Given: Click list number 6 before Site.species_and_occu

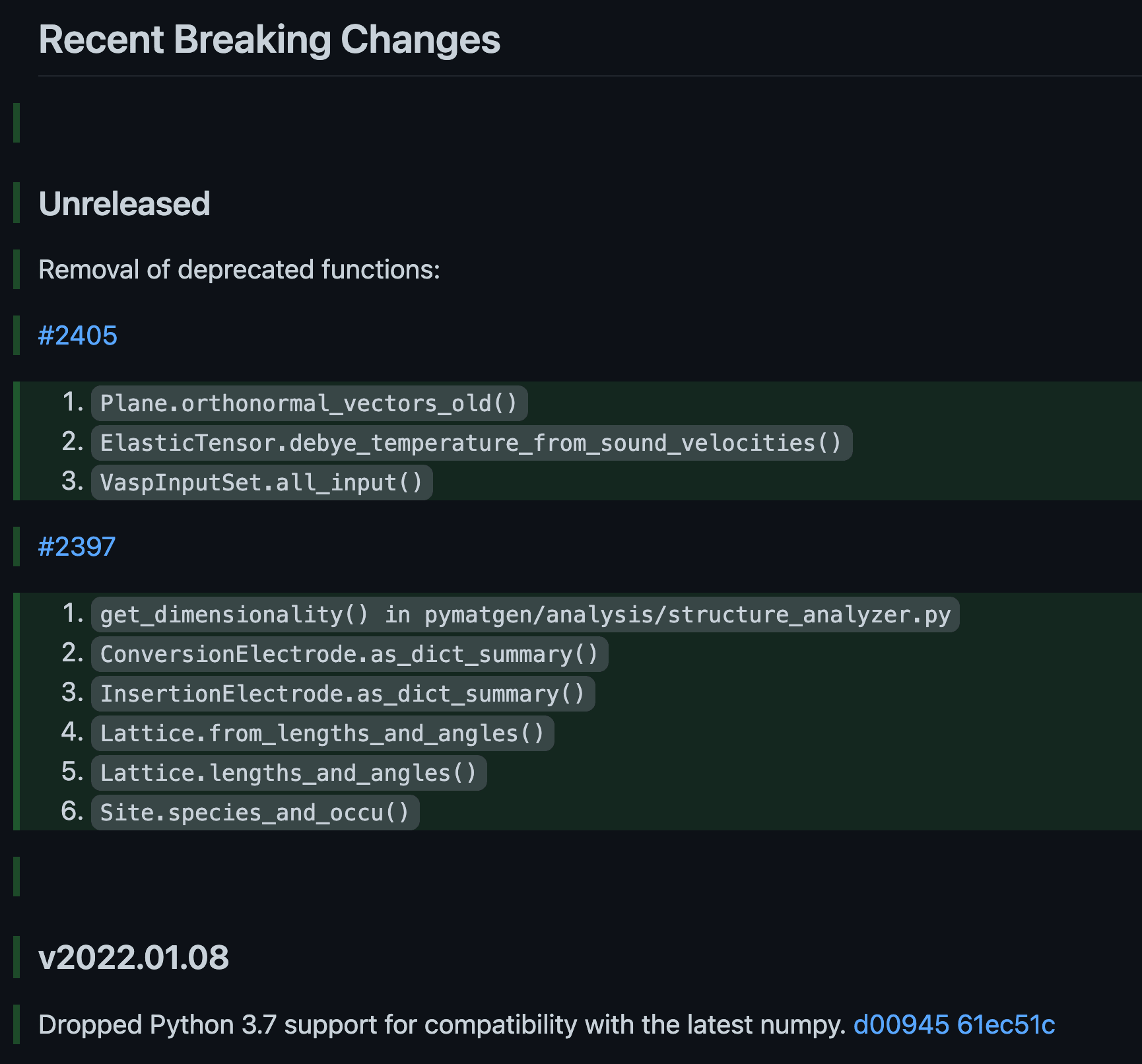Looking at the screenshot, I should tap(73, 811).
